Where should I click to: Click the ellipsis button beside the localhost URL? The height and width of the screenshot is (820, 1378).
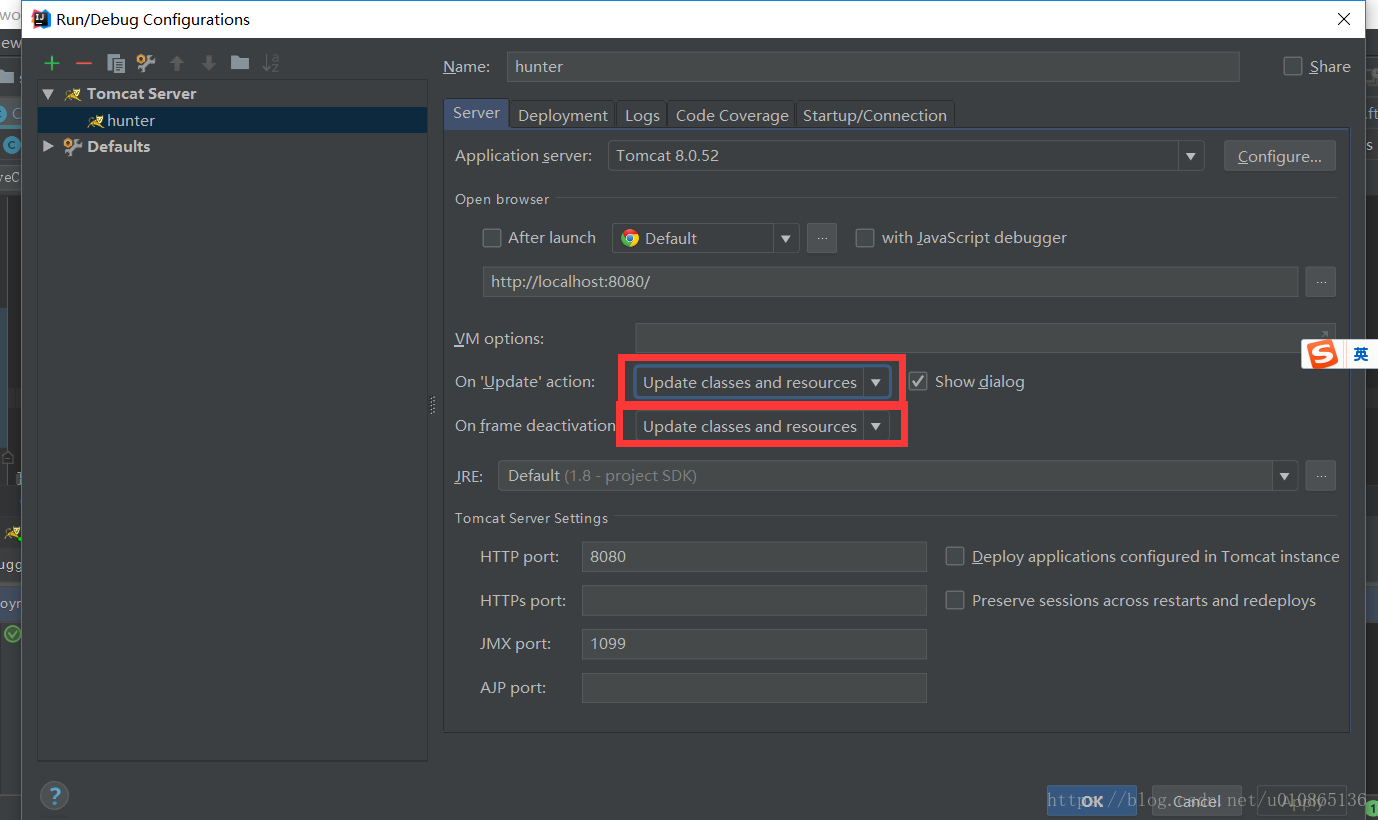1320,282
